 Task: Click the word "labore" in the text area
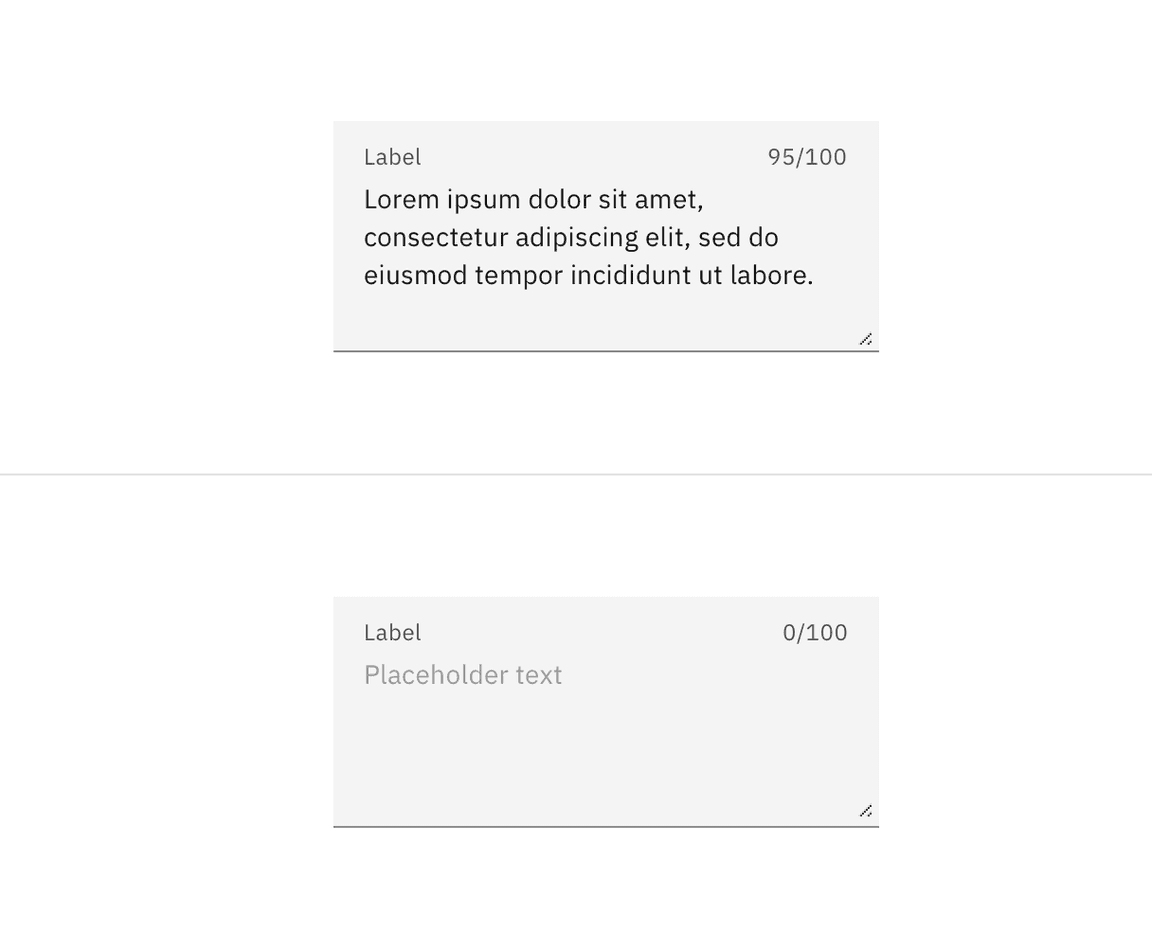click(x=767, y=276)
